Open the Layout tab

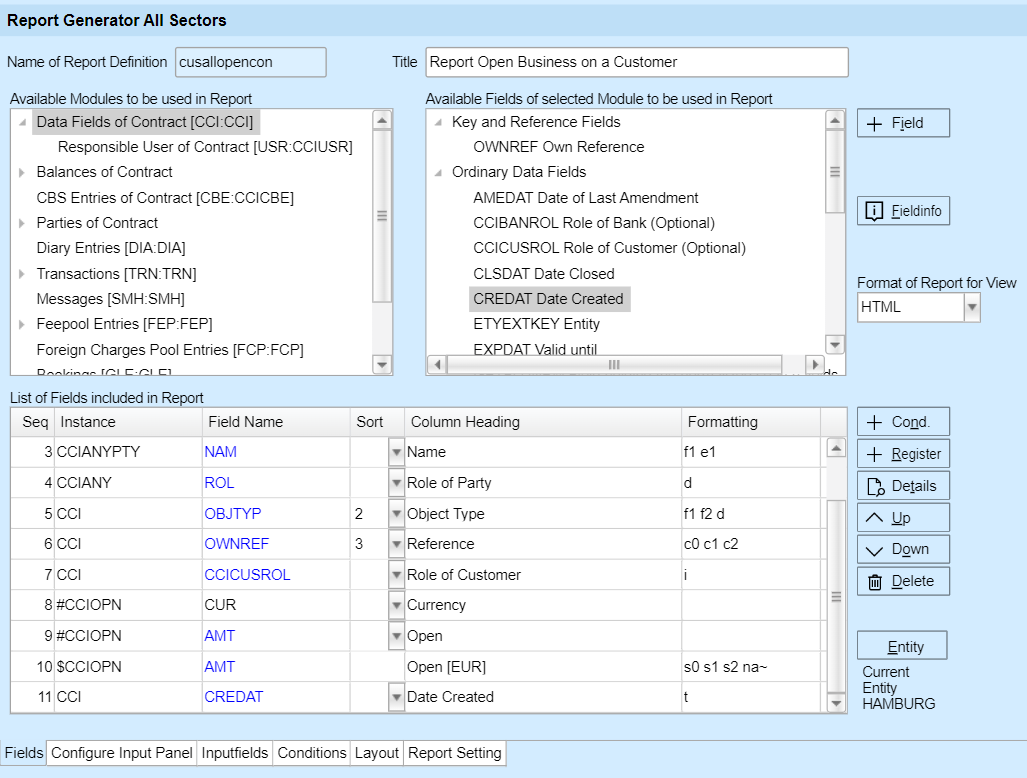[377, 753]
